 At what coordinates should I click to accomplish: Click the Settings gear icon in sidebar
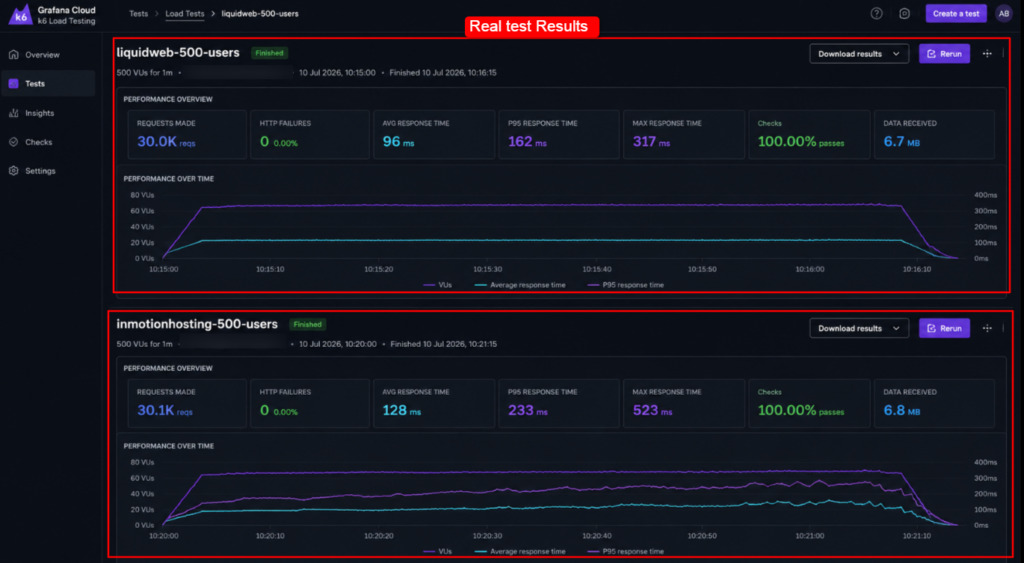pos(13,170)
